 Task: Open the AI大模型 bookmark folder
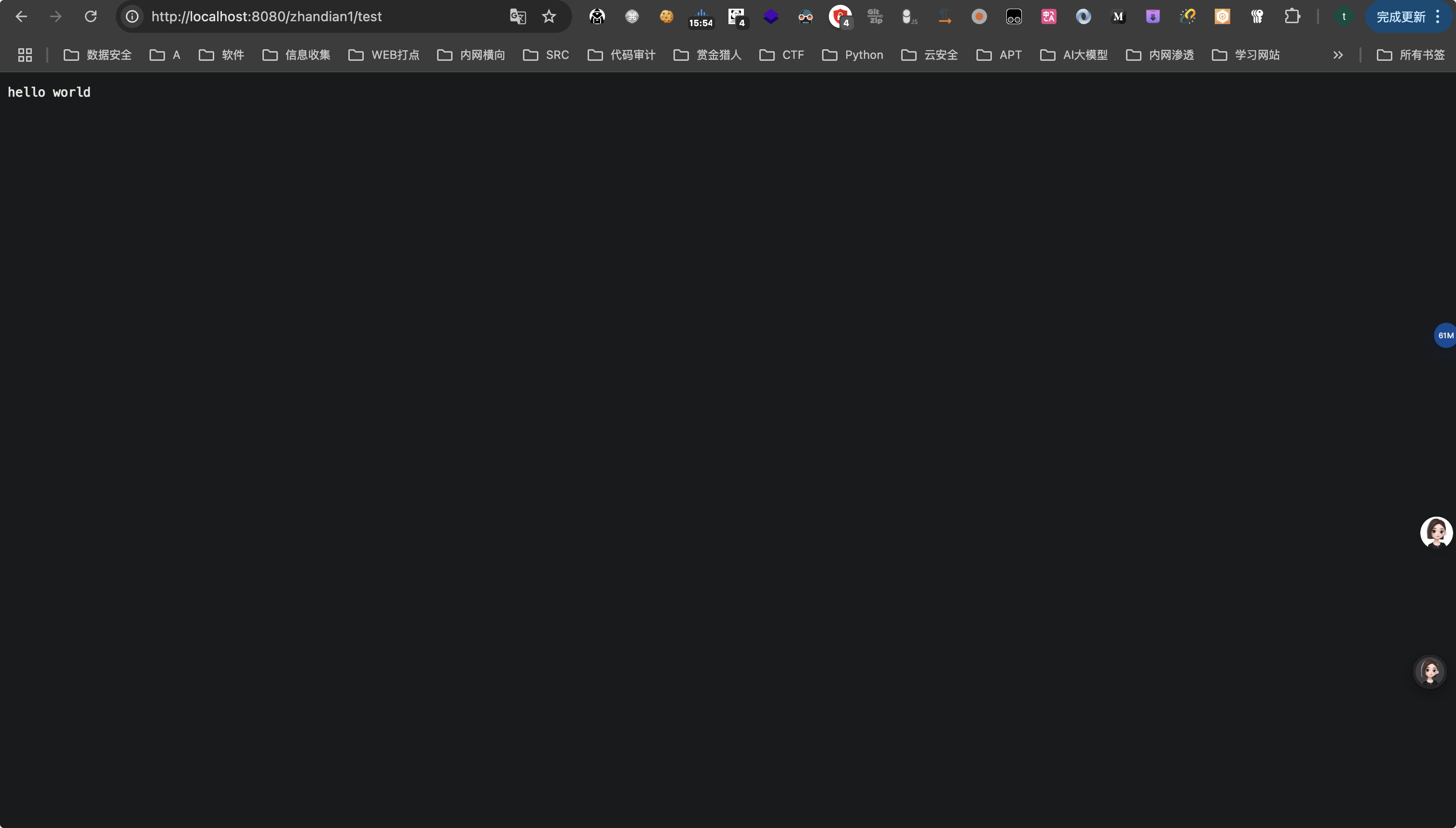pyautogui.click(x=1073, y=55)
